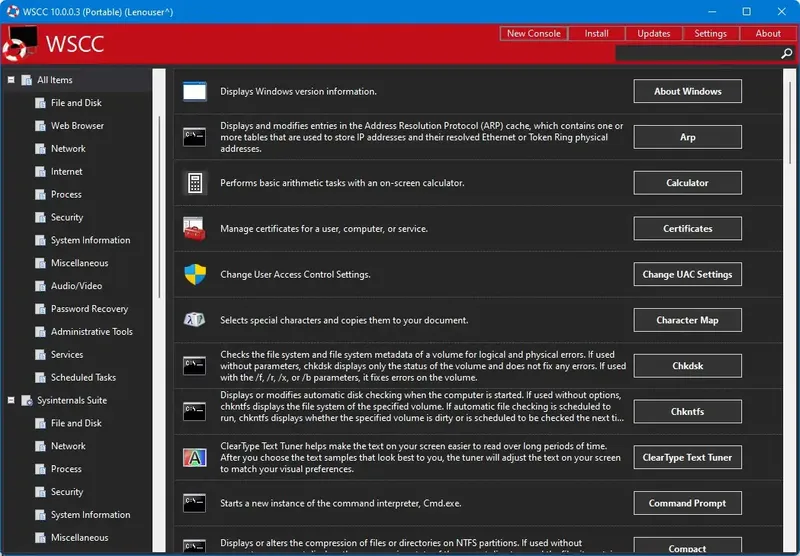Click the main list vertical scrollbar
Image resolution: width=800 pixels, height=556 pixels.
coord(790,122)
